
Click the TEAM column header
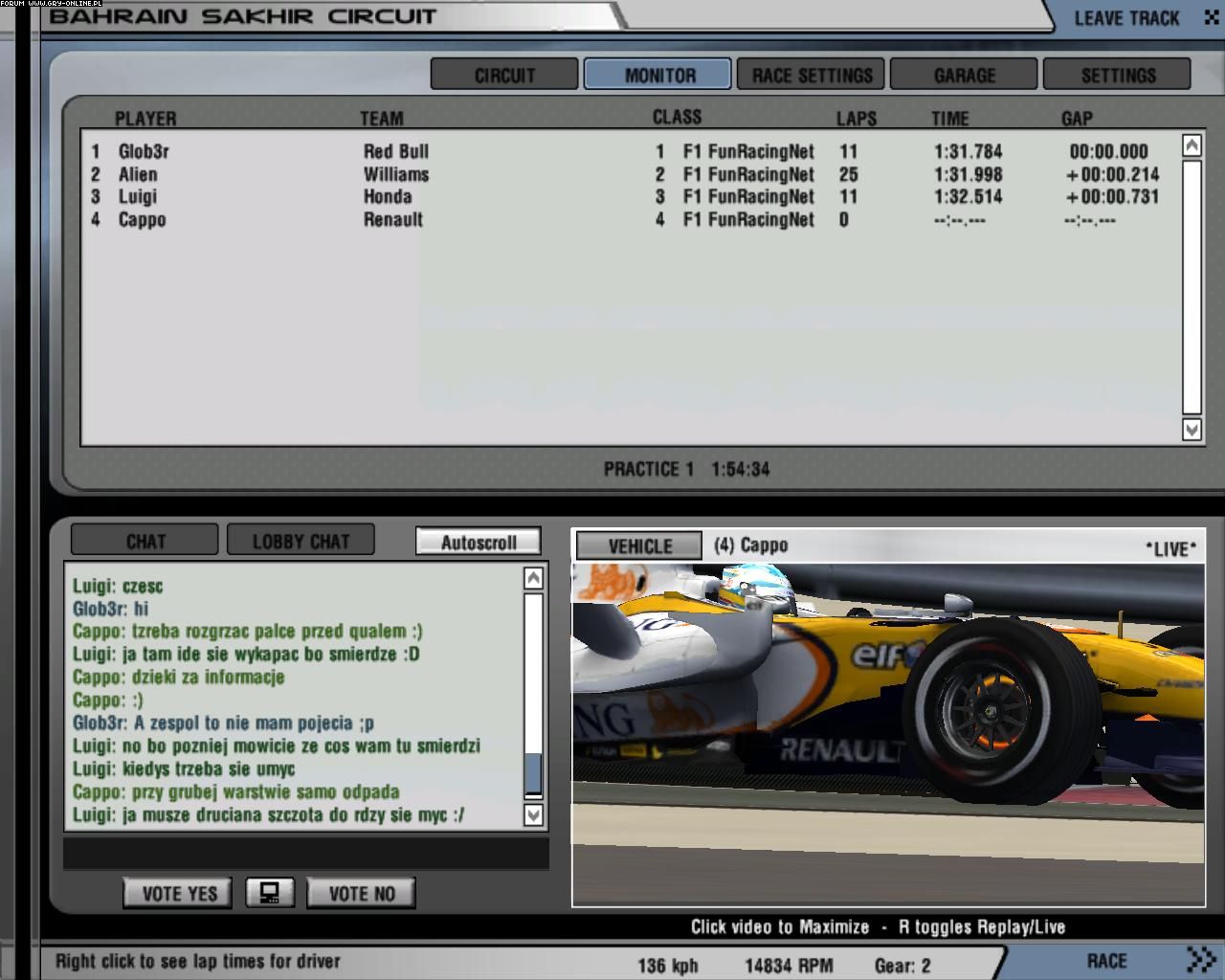381,119
